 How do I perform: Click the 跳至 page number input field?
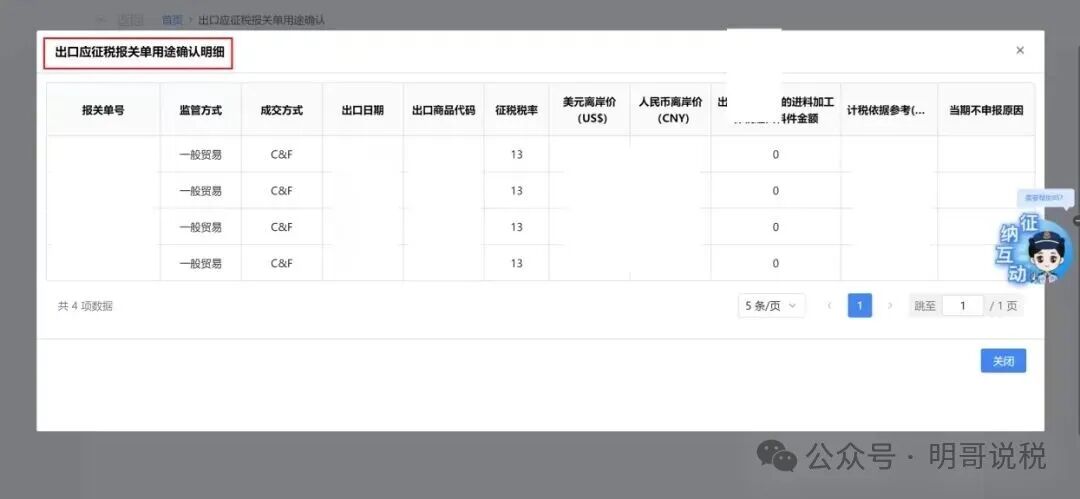963,306
